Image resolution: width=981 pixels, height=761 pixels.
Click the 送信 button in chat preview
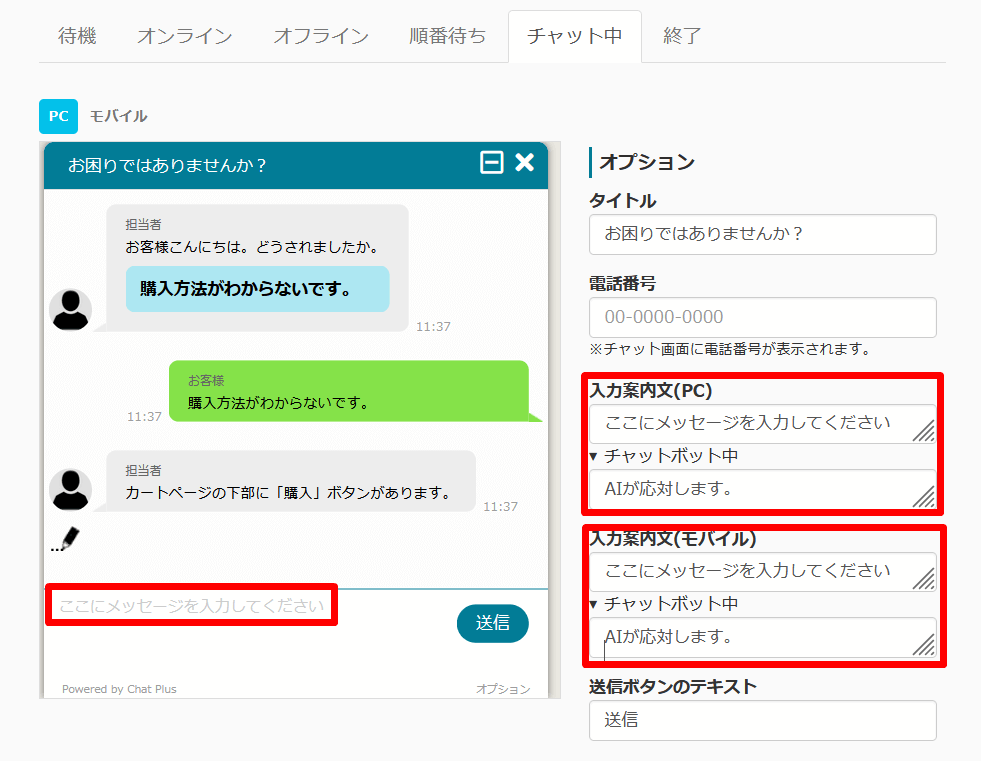(x=492, y=623)
